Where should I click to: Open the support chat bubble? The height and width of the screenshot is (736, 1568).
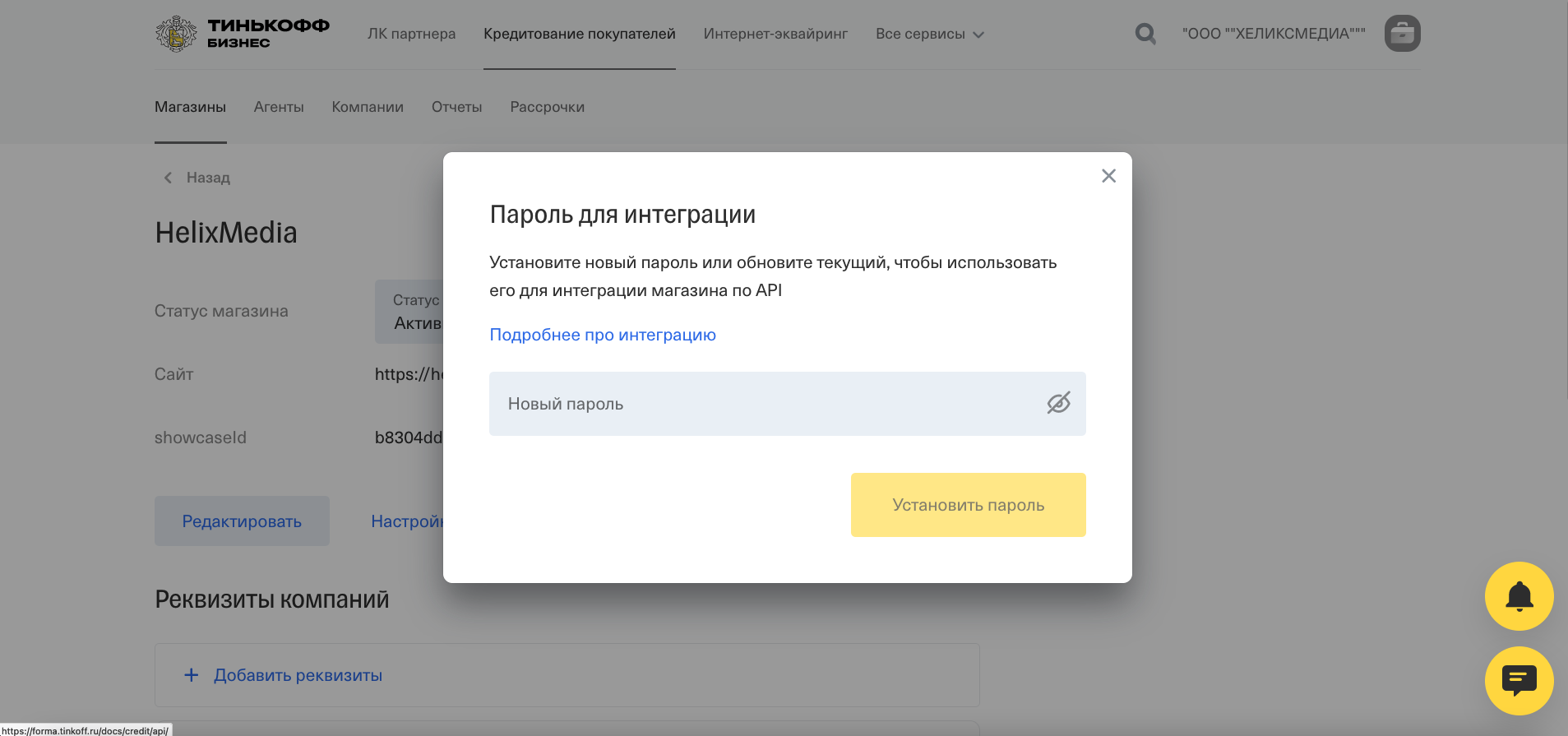pyautogui.click(x=1519, y=681)
